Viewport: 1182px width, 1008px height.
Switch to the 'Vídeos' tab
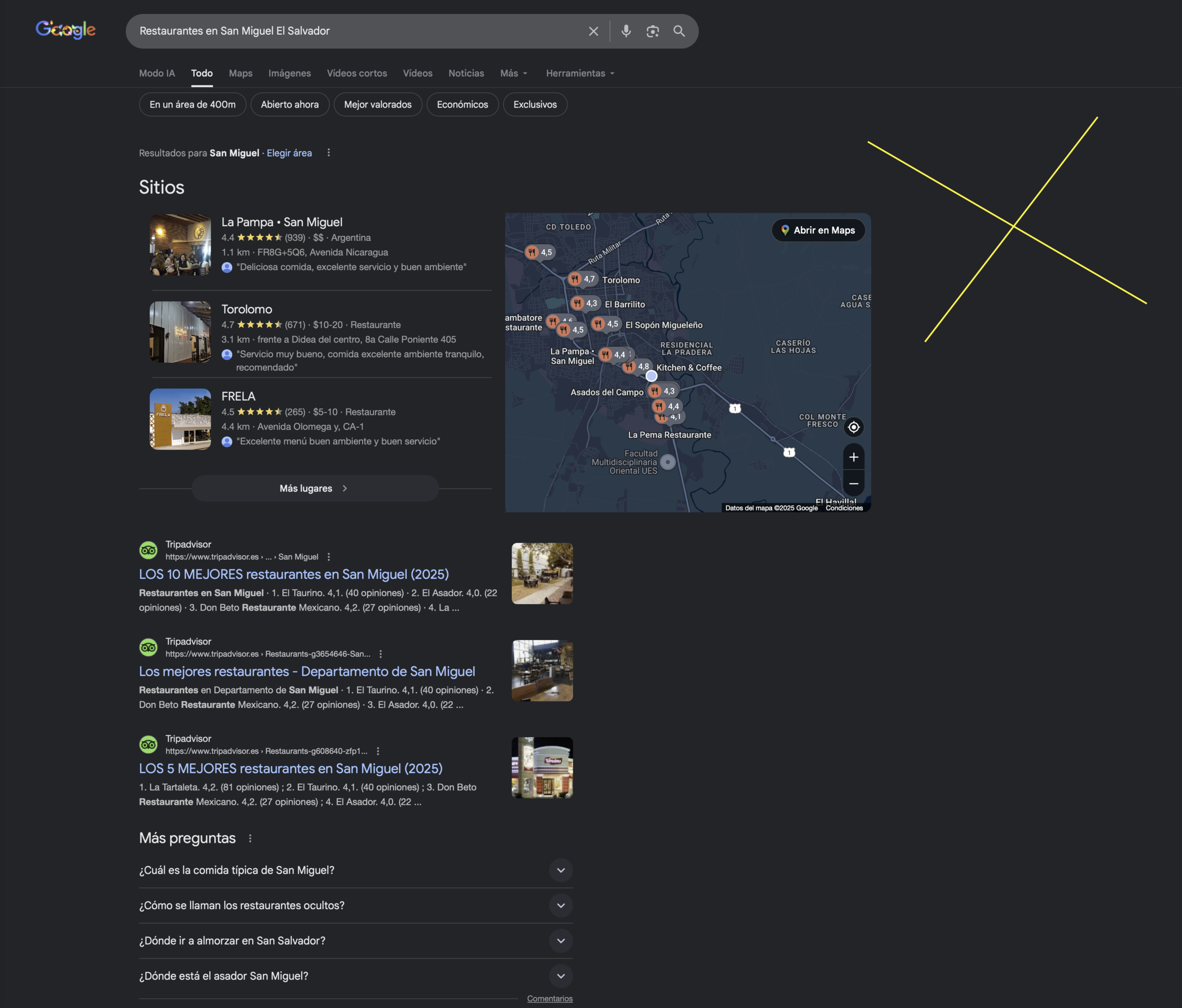click(x=417, y=73)
